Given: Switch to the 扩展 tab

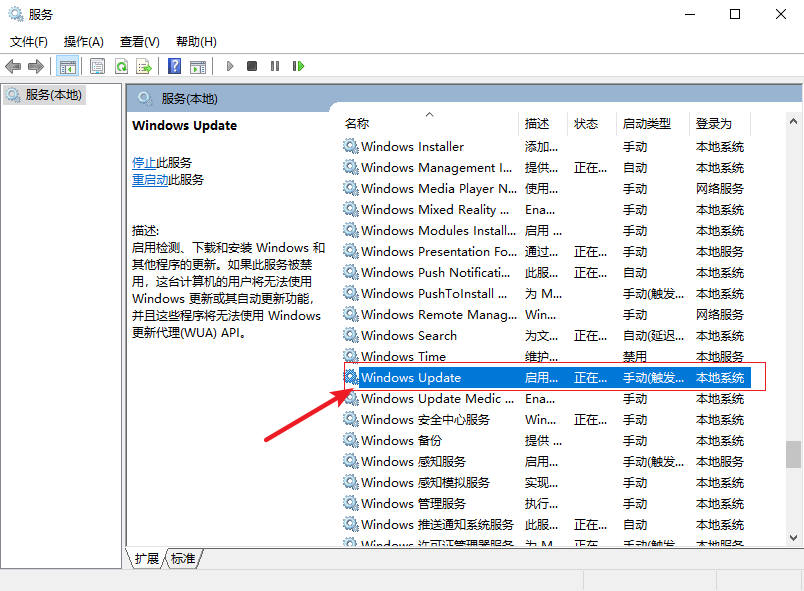Looking at the screenshot, I should click(147, 559).
